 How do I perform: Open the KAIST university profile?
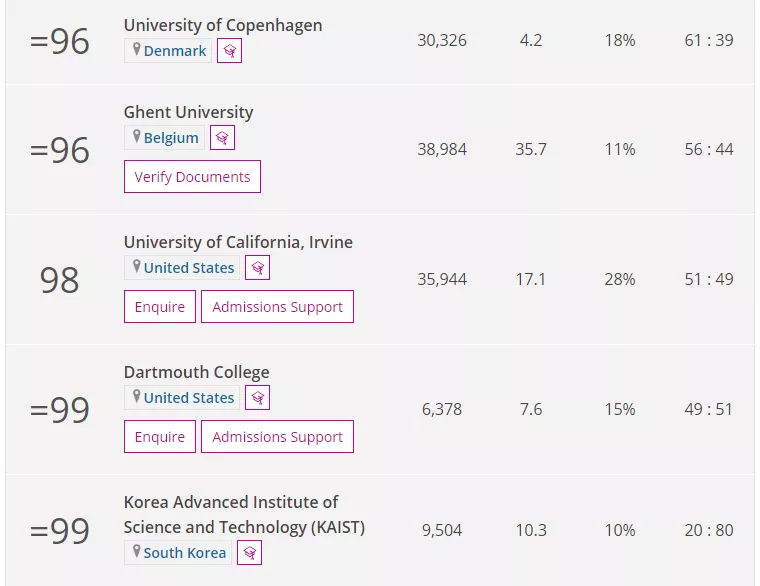(x=244, y=515)
